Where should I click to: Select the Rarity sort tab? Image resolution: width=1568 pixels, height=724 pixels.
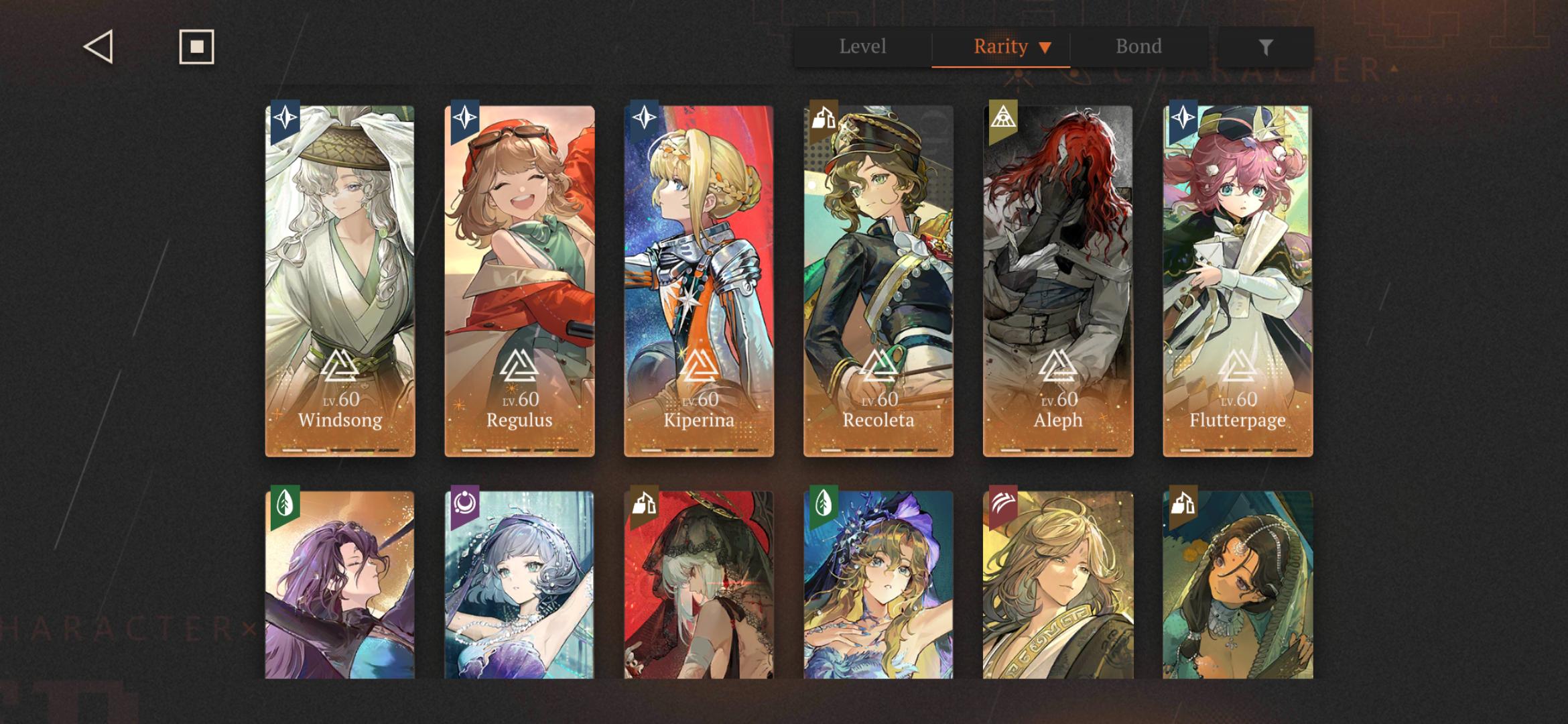click(1000, 47)
